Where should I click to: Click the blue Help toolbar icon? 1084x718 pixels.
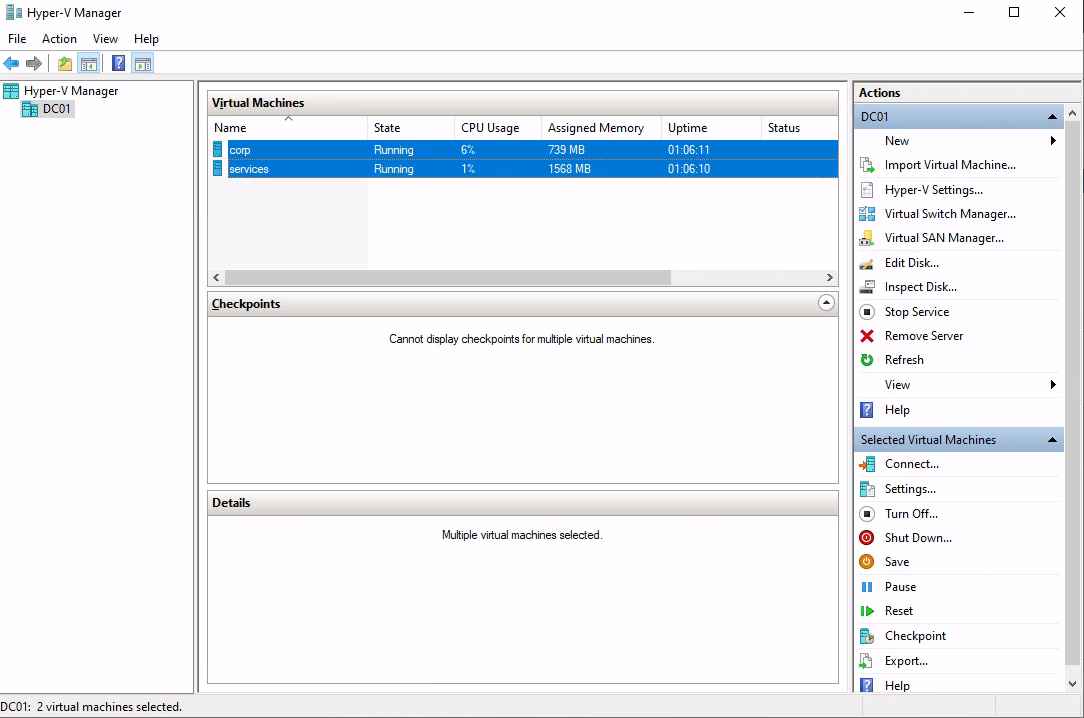click(x=119, y=64)
